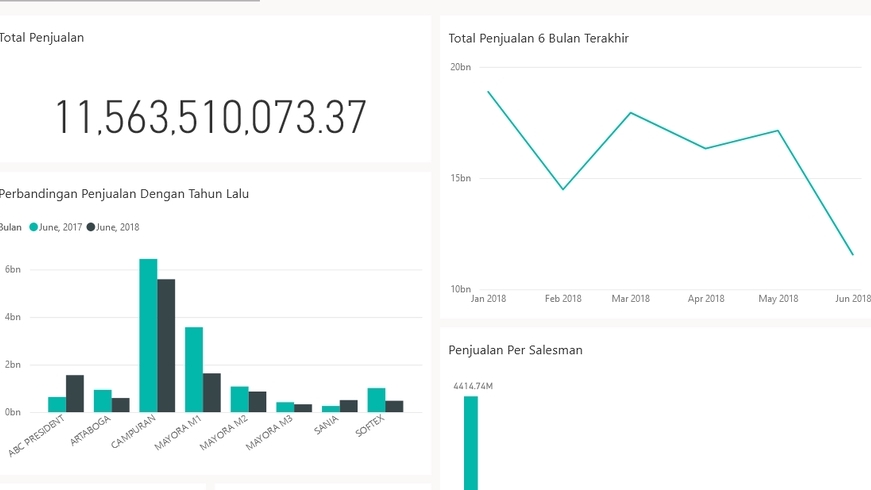Image resolution: width=871 pixels, height=490 pixels.
Task: Click the ABC PRESIDENT June 2017 bar
Action: [x=57, y=404]
